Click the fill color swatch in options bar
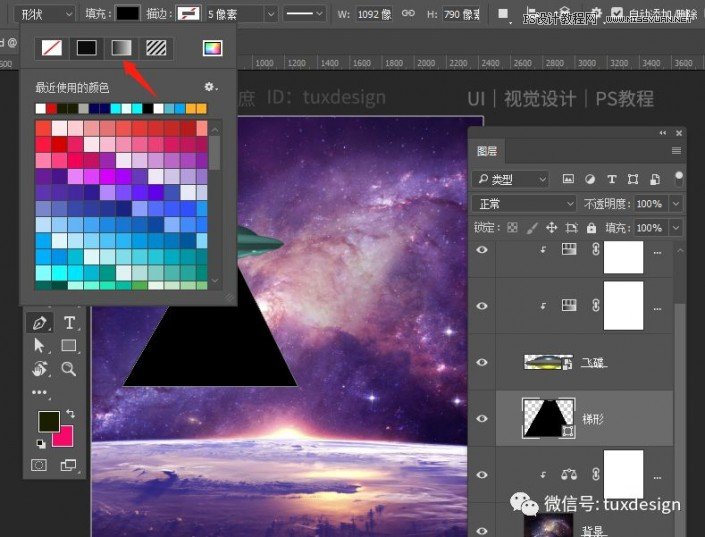Viewport: 705px width, 537px height. (x=128, y=13)
